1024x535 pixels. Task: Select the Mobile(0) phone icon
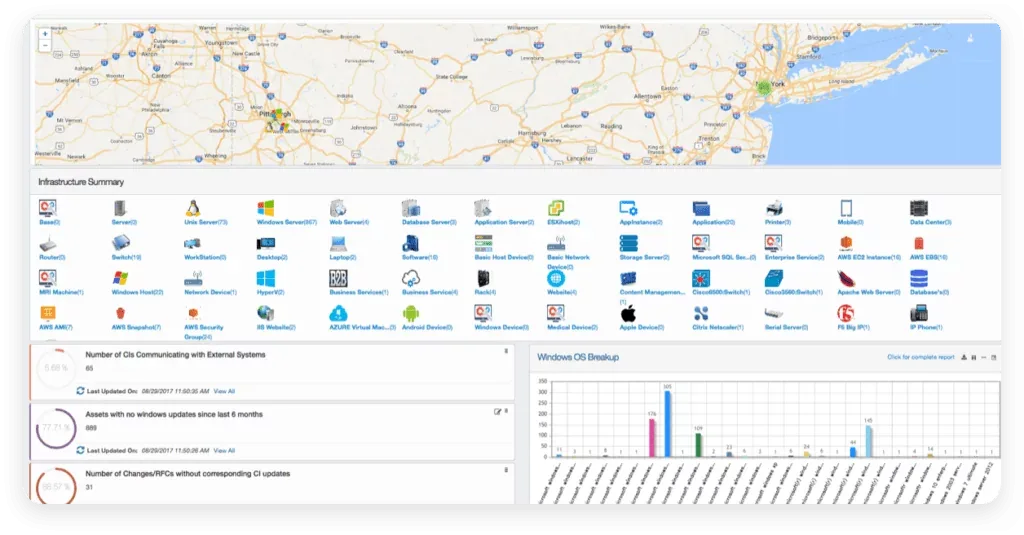846,208
